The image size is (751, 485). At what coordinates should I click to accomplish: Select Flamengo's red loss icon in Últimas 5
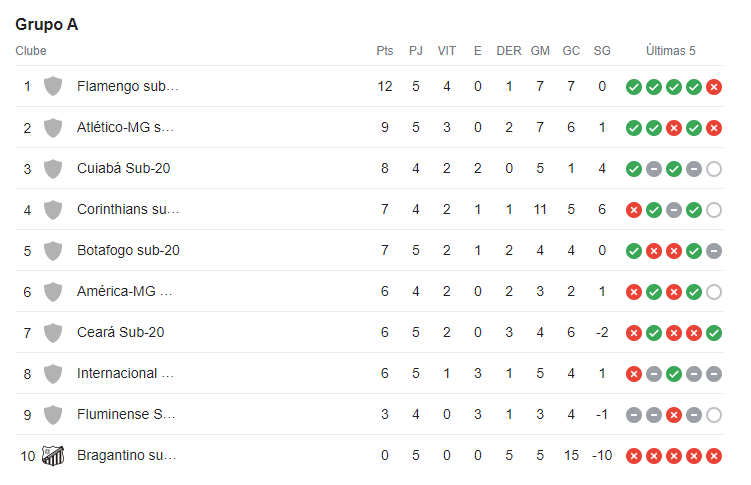click(x=714, y=87)
